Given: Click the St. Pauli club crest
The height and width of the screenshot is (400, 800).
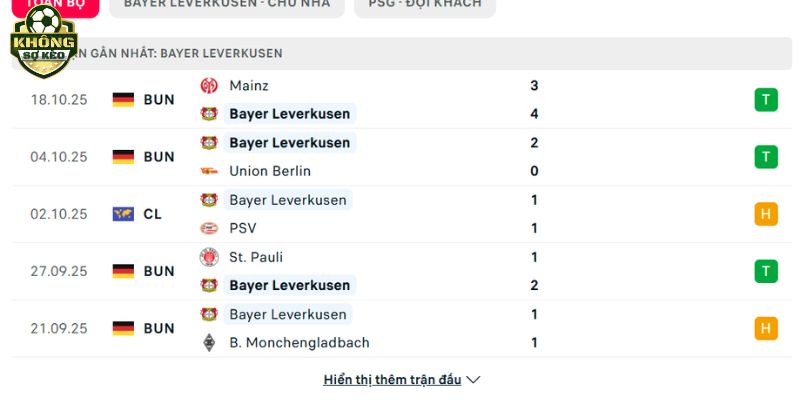Looking at the screenshot, I should point(209,257).
